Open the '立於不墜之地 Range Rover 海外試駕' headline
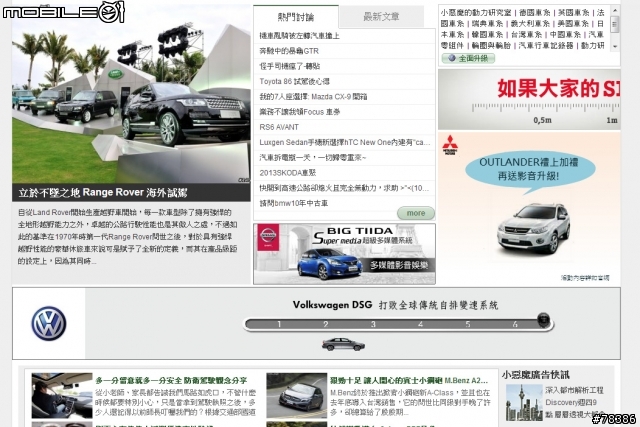The height and width of the screenshot is (427, 640). pos(102,193)
